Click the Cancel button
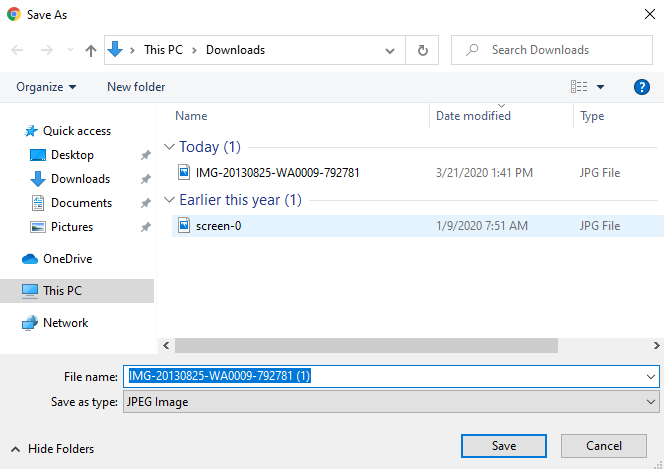The image size is (664, 469). pyautogui.click(x=604, y=446)
